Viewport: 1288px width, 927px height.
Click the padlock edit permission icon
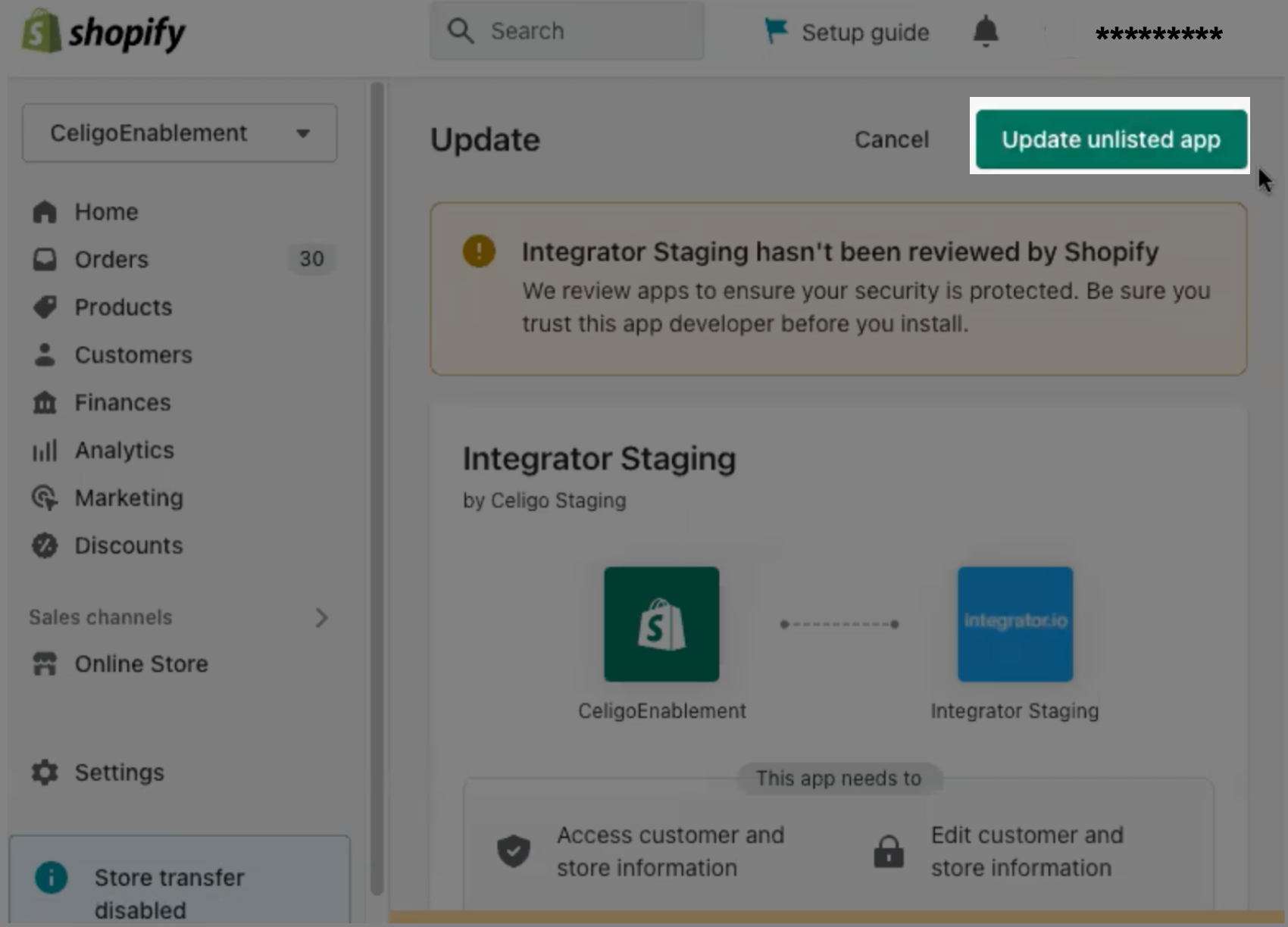(x=889, y=851)
